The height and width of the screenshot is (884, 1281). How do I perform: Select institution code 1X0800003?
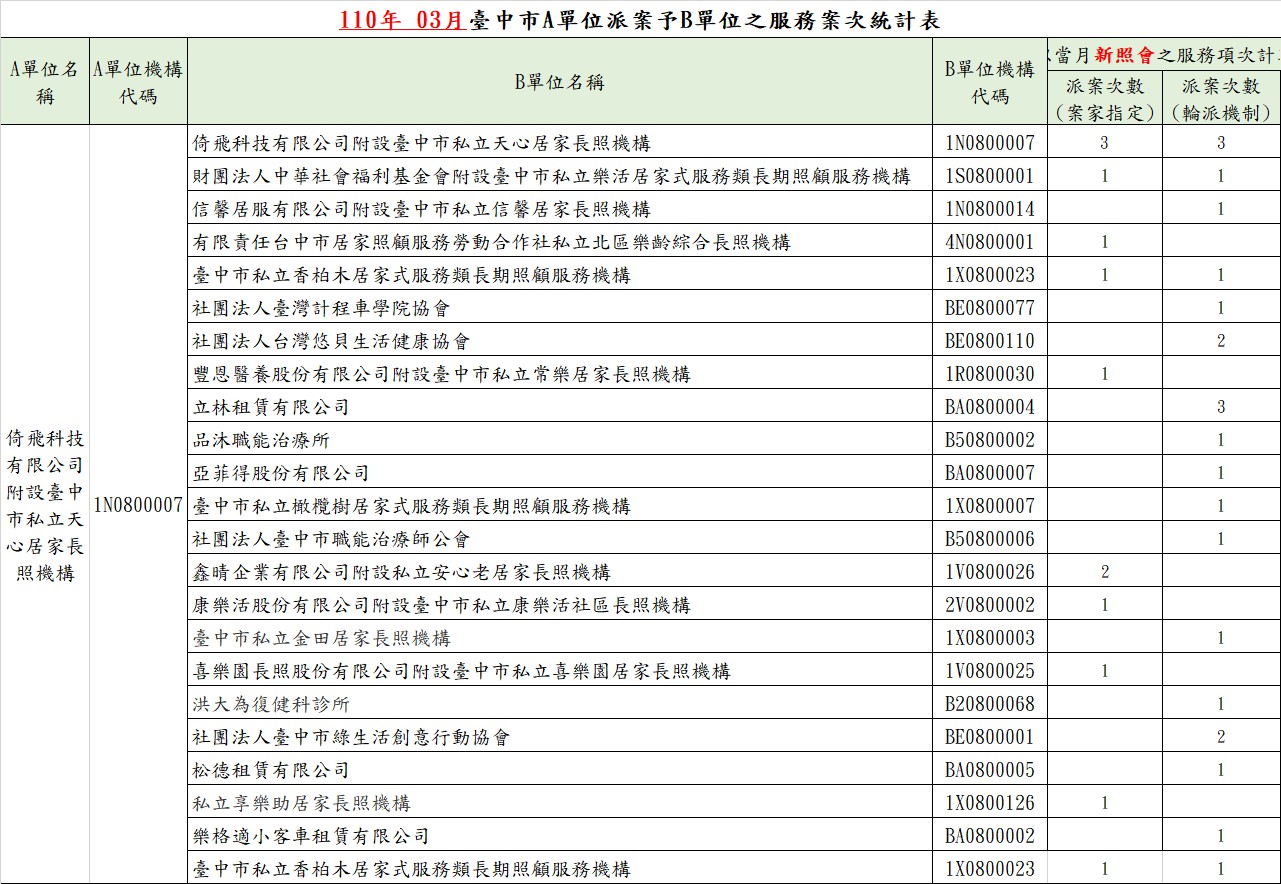pos(990,638)
